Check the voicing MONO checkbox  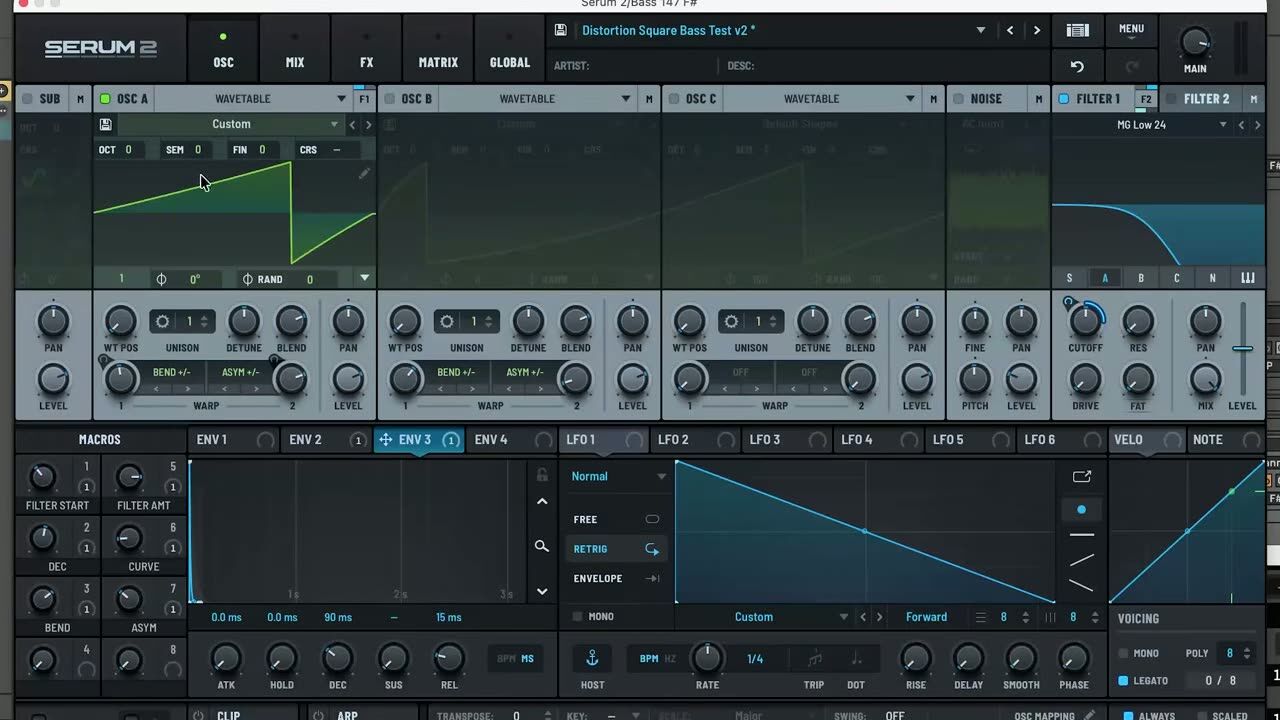[1123, 653]
